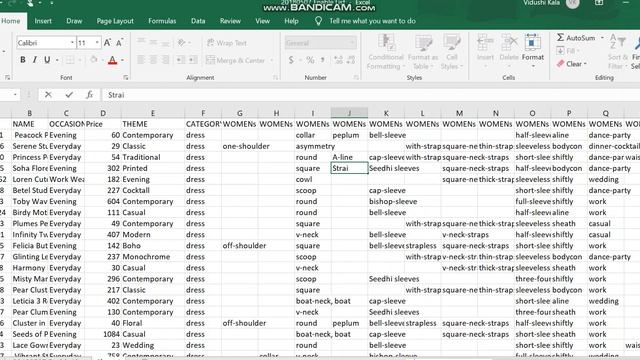Viewport: 640px width, 360px height.
Task: Open the Data tab
Action: point(198,21)
